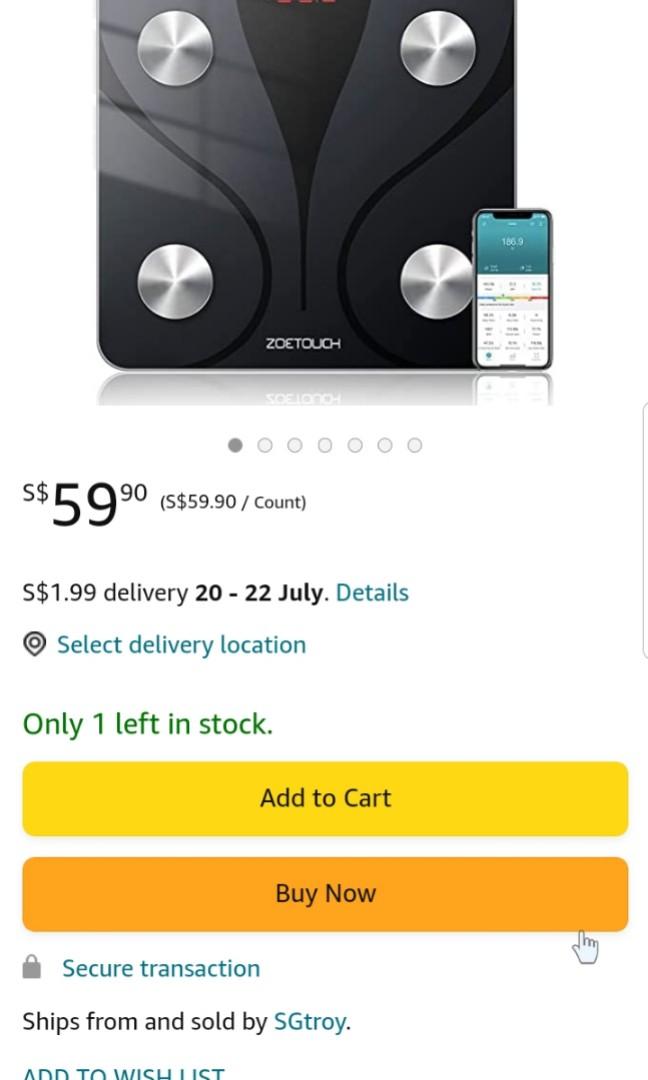Open delivery Details link
The height and width of the screenshot is (1080, 648).
pos(372,593)
